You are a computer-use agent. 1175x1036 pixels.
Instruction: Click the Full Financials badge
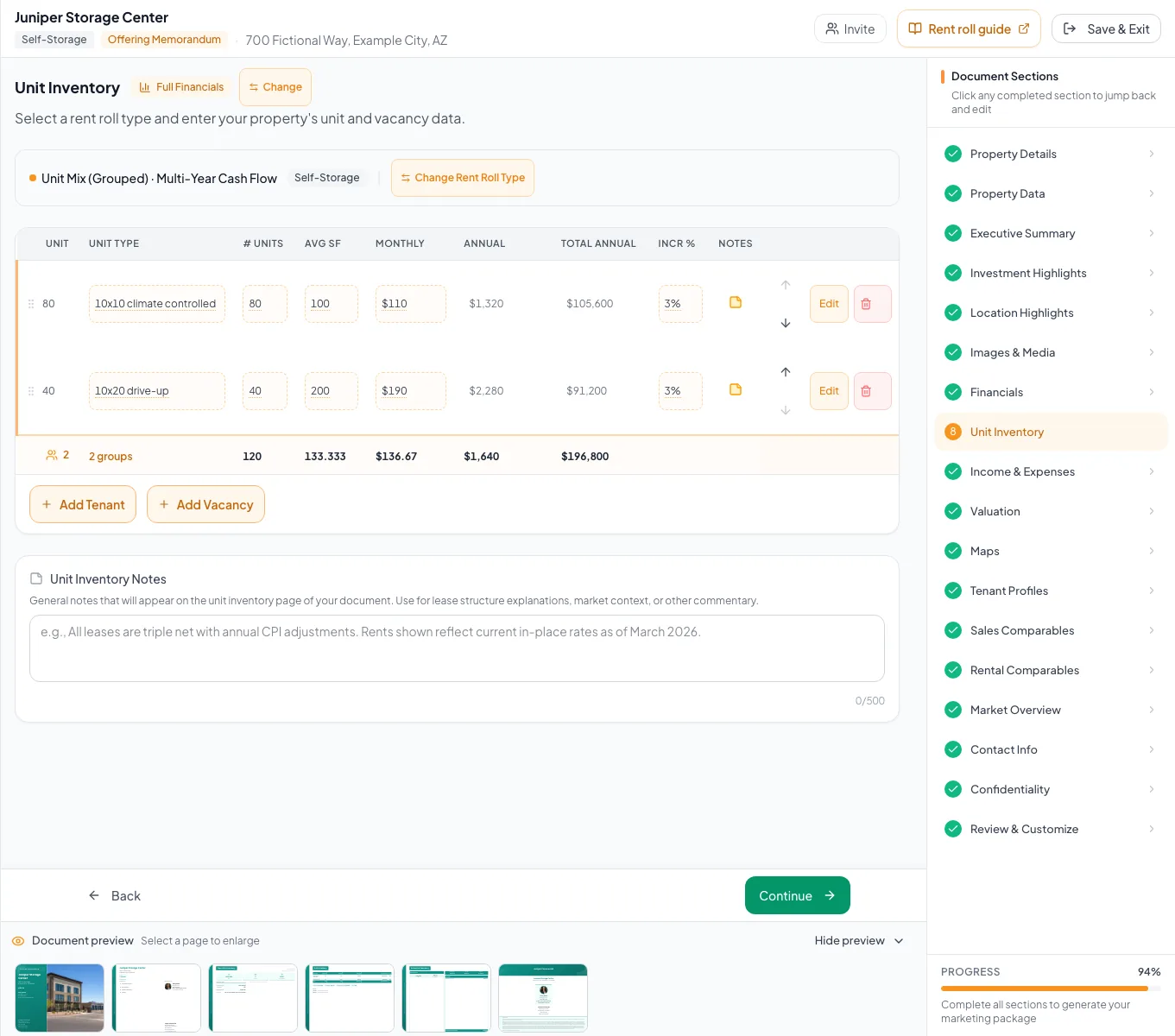tap(182, 87)
